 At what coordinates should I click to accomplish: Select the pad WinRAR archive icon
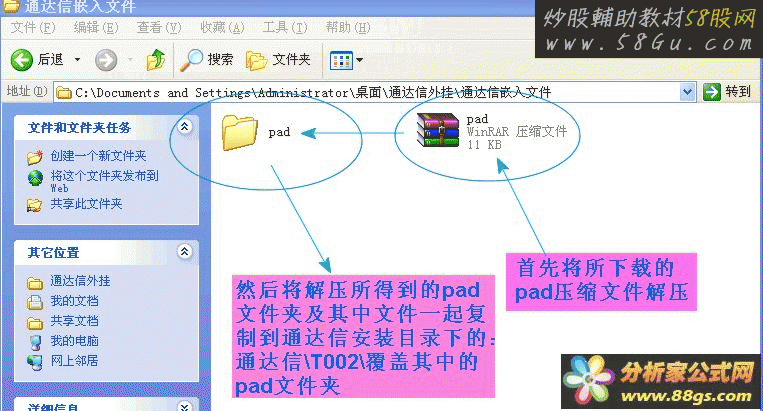(438, 130)
